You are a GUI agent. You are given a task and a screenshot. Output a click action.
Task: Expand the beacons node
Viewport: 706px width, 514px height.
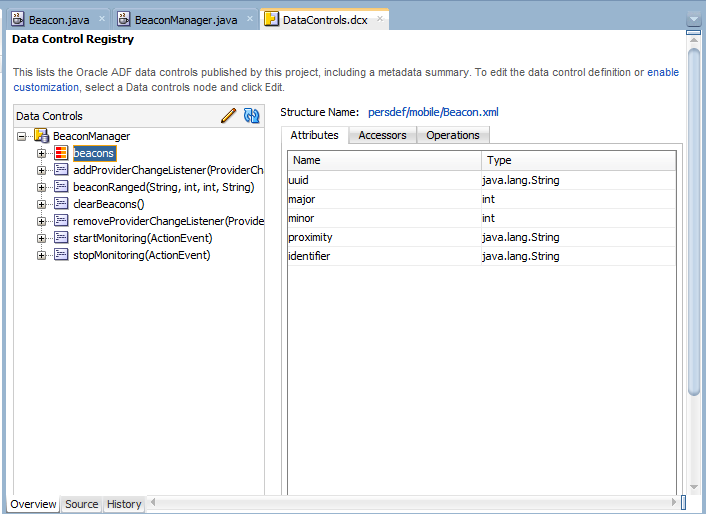41,153
